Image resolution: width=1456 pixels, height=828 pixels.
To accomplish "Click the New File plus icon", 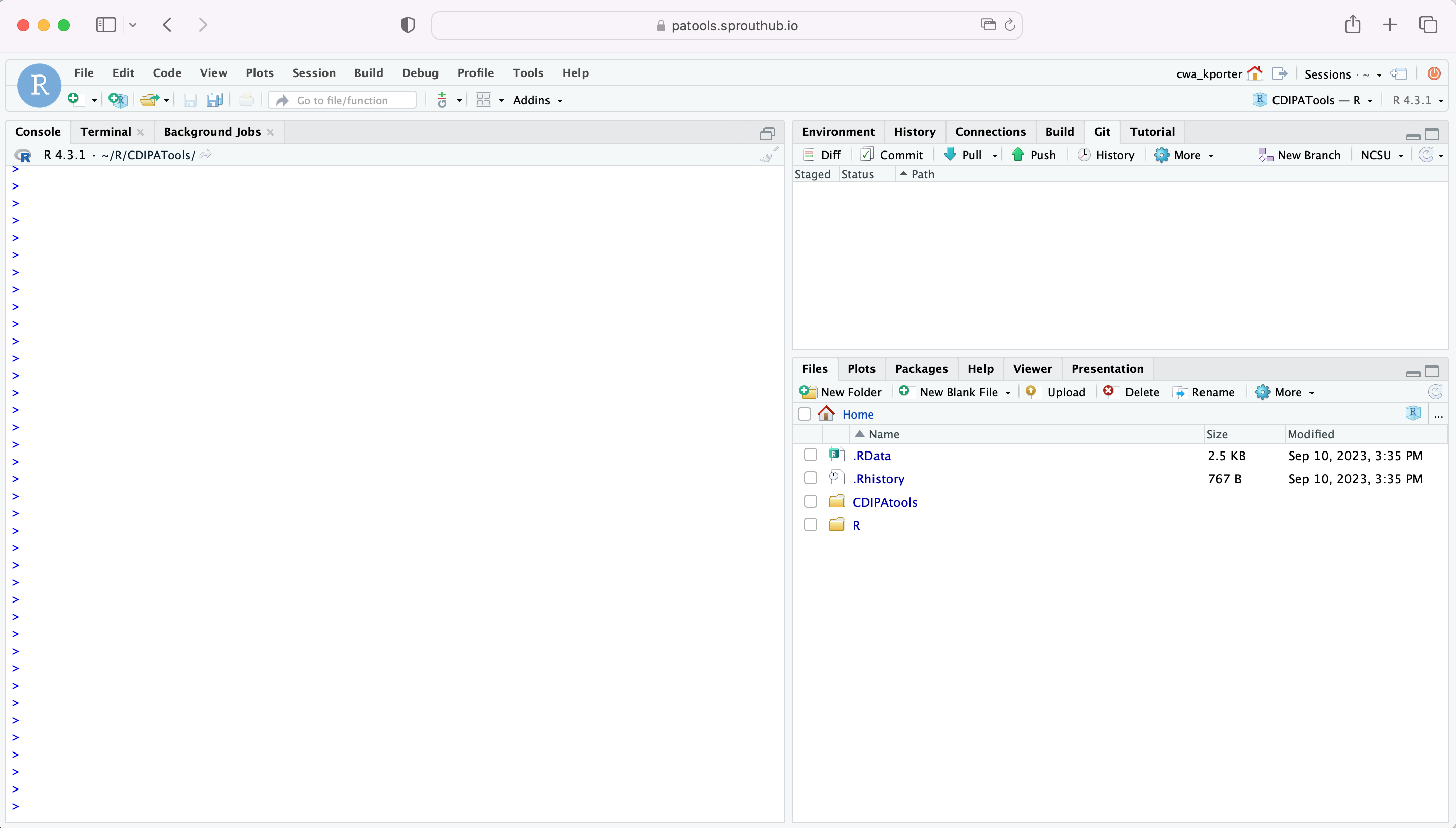I will pos(75,100).
